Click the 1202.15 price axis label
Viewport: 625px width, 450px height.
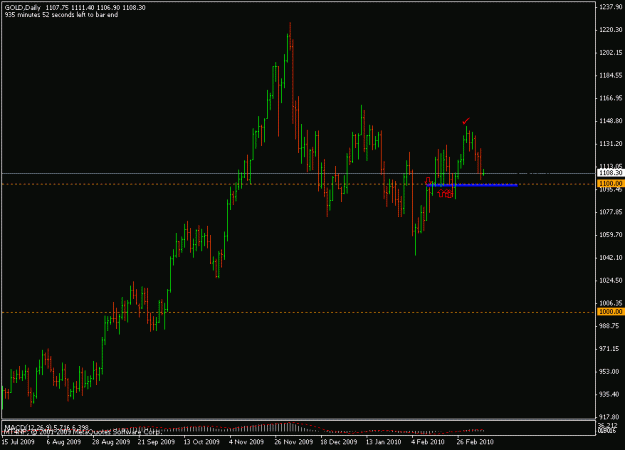[611, 53]
